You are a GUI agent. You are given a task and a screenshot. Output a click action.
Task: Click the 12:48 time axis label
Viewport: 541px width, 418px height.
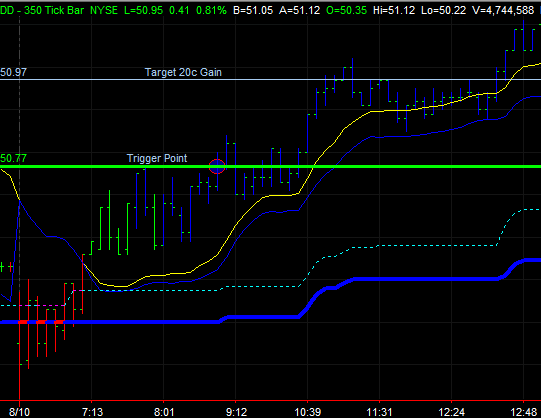524,412
